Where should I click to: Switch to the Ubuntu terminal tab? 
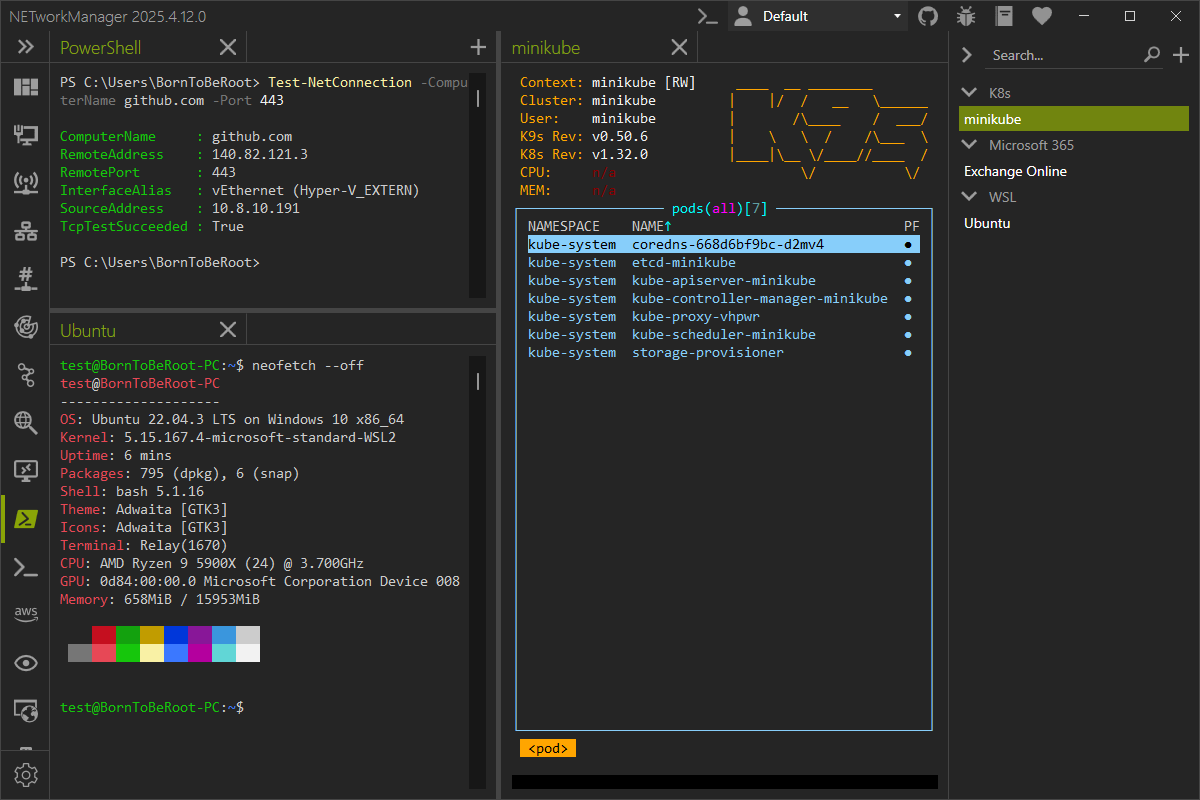(86, 330)
